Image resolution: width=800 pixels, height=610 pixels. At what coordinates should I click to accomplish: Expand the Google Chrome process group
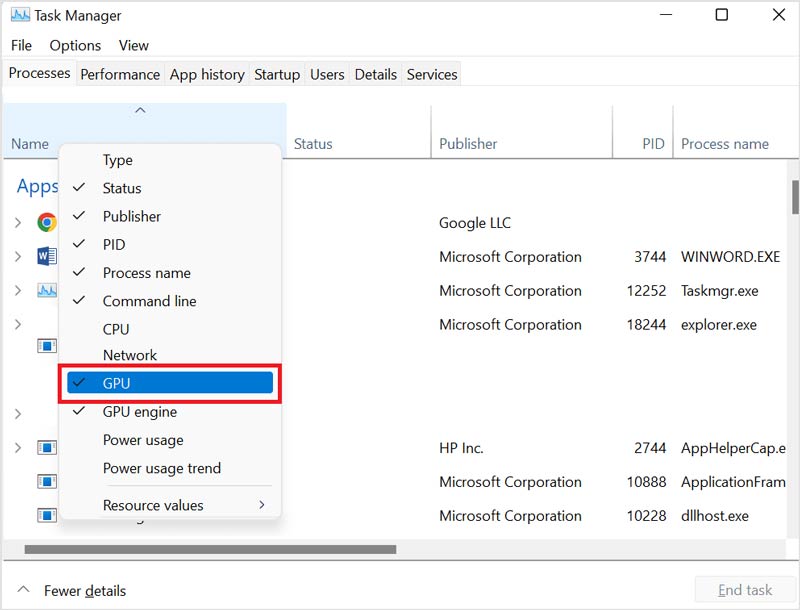(x=18, y=223)
